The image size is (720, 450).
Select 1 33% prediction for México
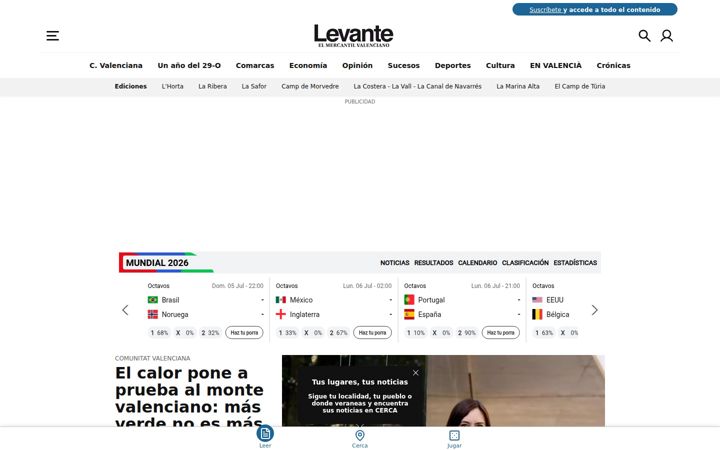pyautogui.click(x=287, y=332)
